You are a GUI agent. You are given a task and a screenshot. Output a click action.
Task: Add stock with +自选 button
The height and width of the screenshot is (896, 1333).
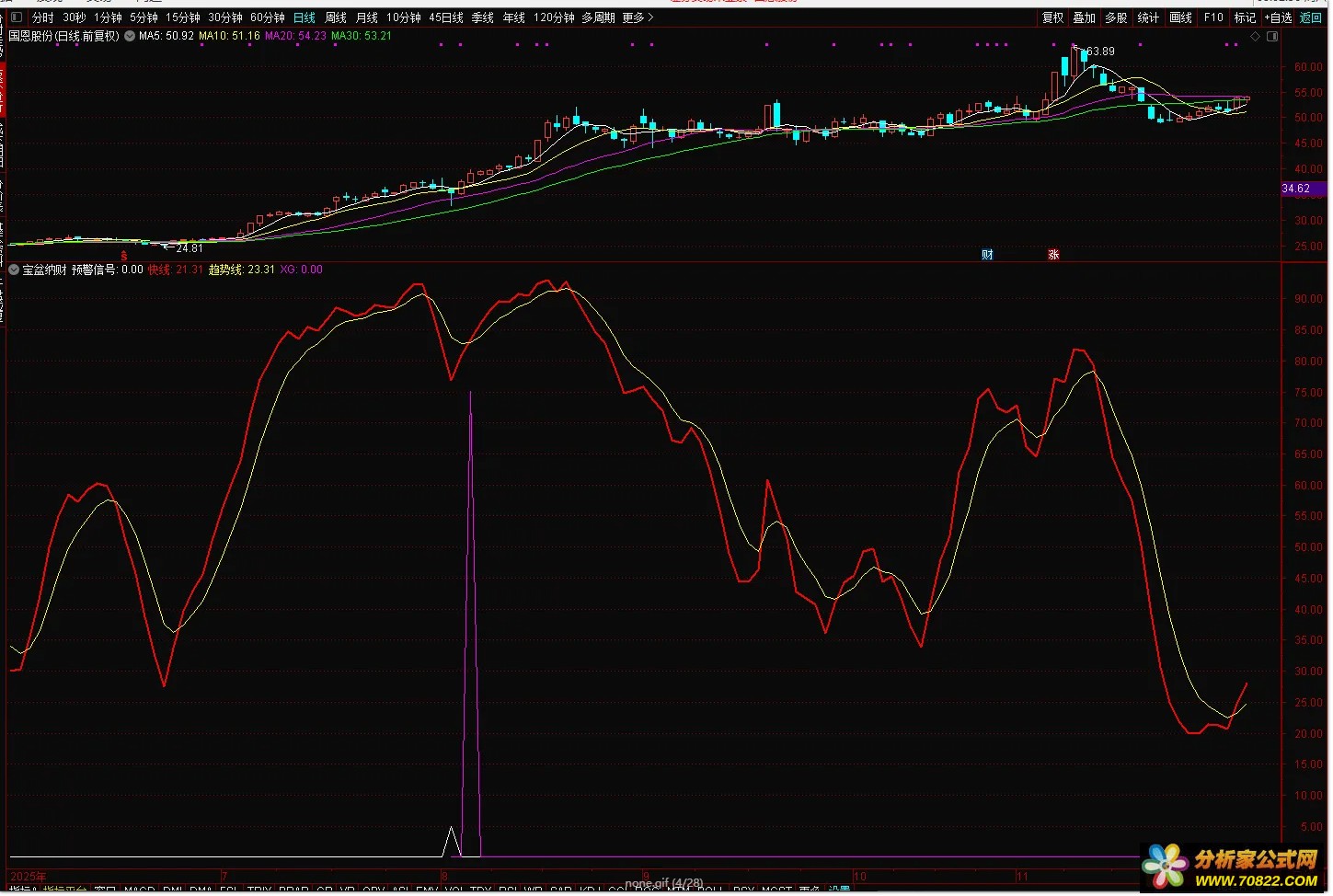(1279, 17)
